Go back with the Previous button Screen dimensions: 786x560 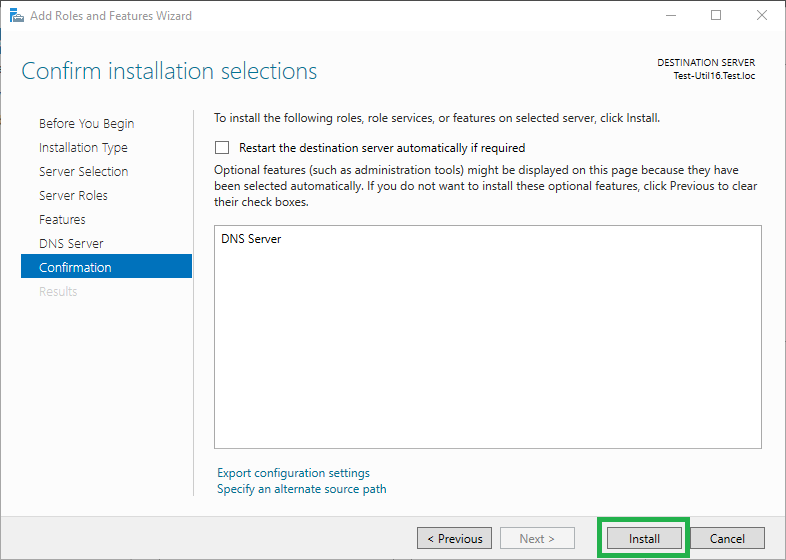(455, 538)
